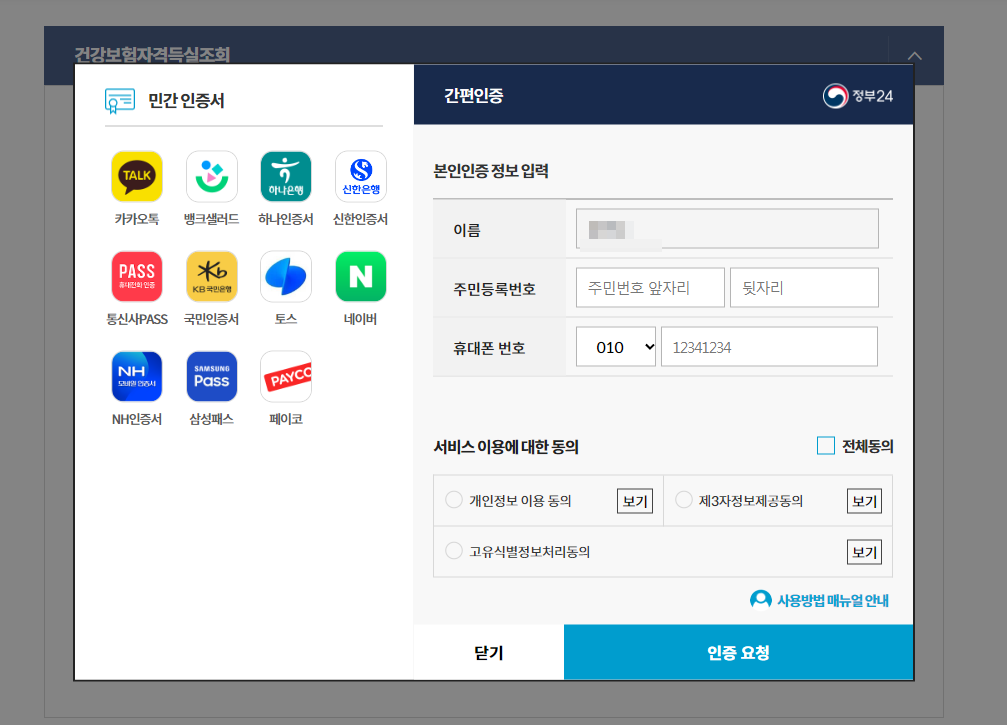1007x725 pixels.
Task: Click the 정부24 logo
Action: pyautogui.click(x=857, y=96)
